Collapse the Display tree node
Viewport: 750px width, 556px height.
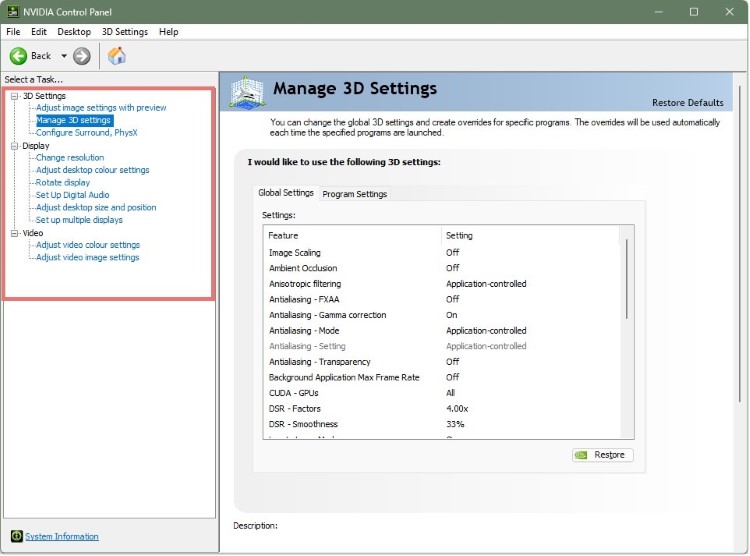point(14,146)
